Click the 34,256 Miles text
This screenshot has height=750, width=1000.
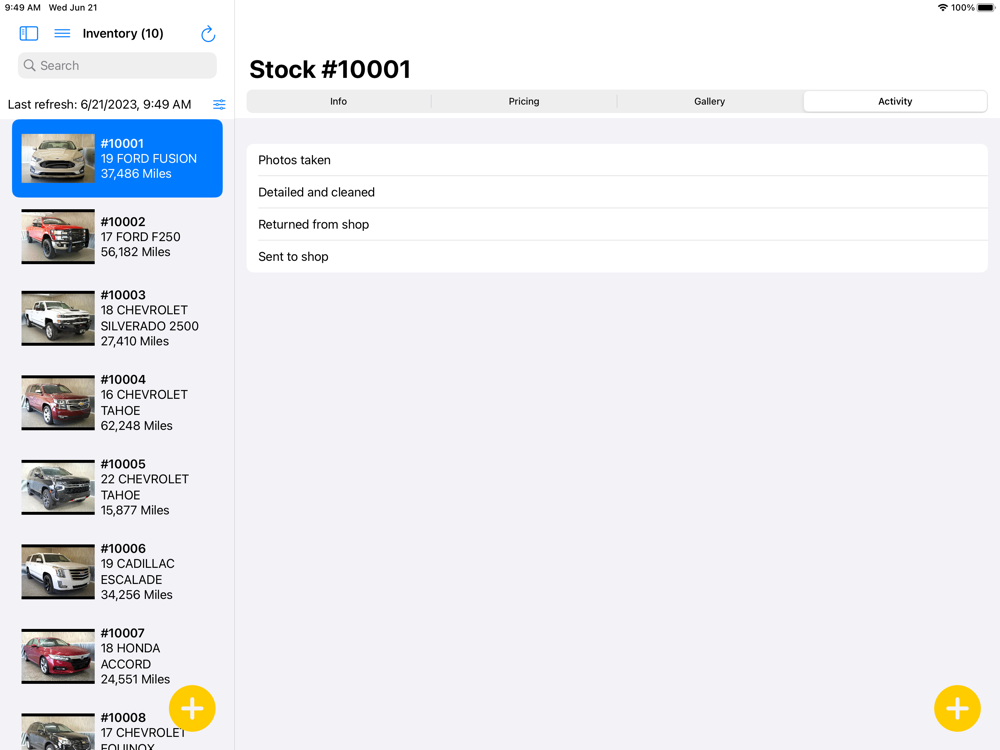(x=136, y=594)
